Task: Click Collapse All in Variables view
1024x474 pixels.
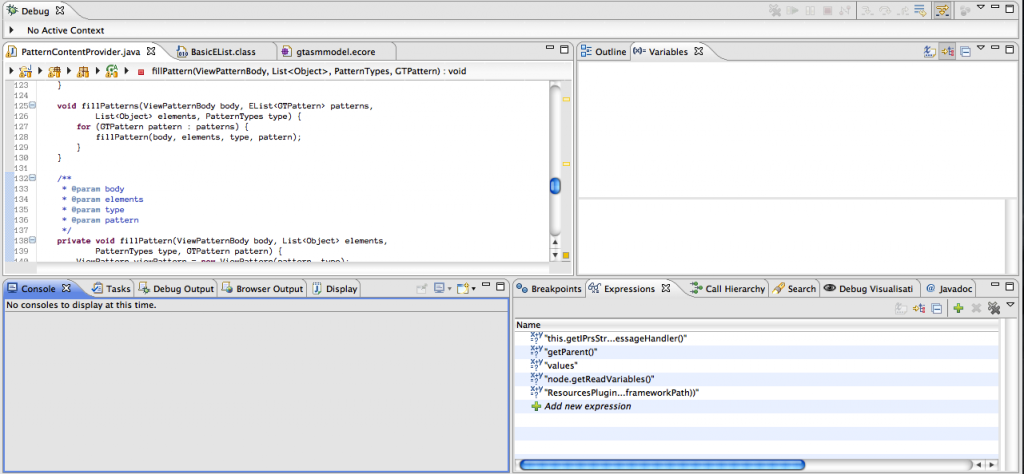Action: click(965, 52)
